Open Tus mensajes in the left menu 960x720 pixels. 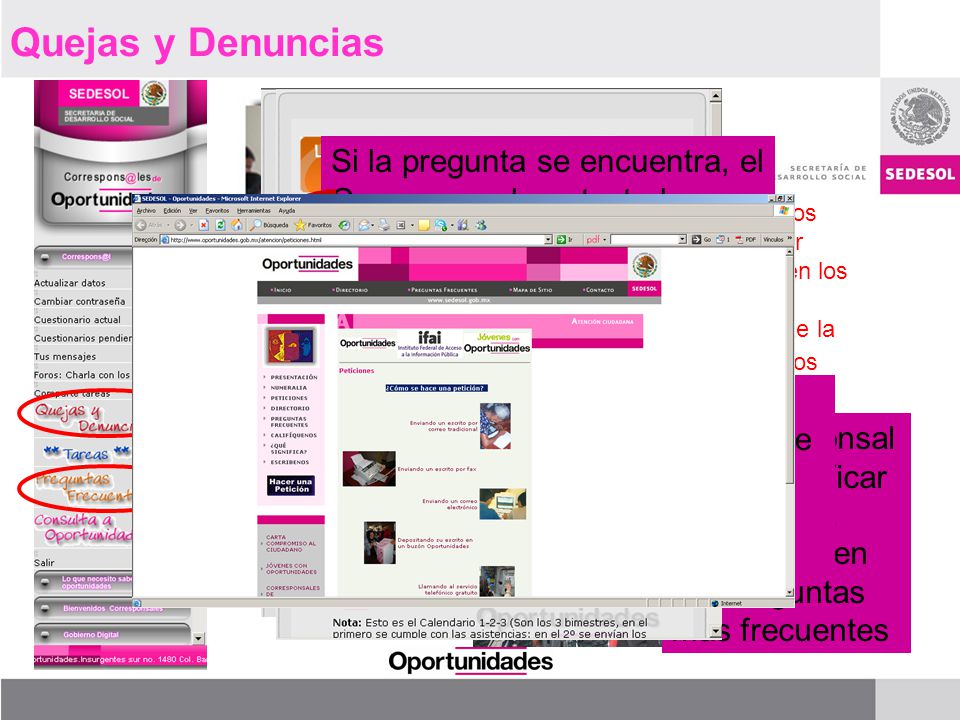pos(65,356)
